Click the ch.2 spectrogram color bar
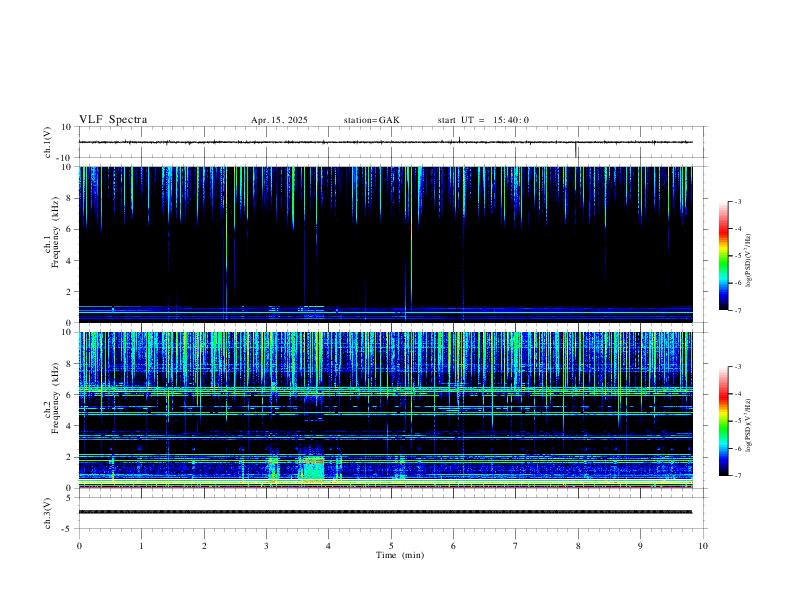The width and height of the screenshot is (792, 612). [724, 421]
